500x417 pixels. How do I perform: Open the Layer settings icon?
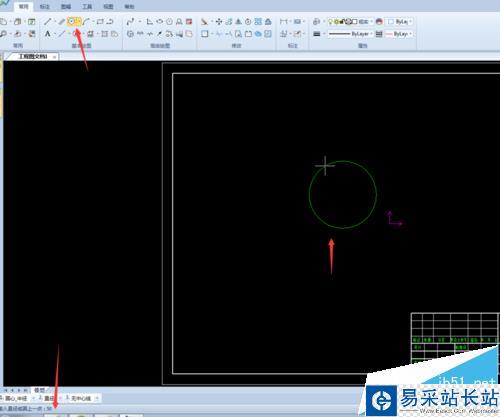click(x=316, y=22)
